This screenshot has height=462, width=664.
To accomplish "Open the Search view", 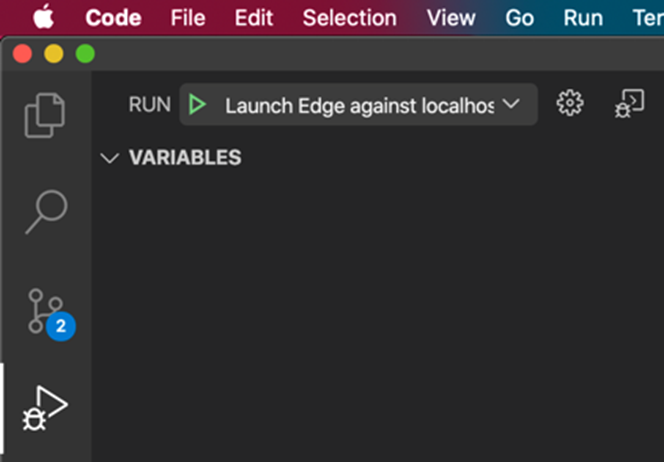I will 46,211.
